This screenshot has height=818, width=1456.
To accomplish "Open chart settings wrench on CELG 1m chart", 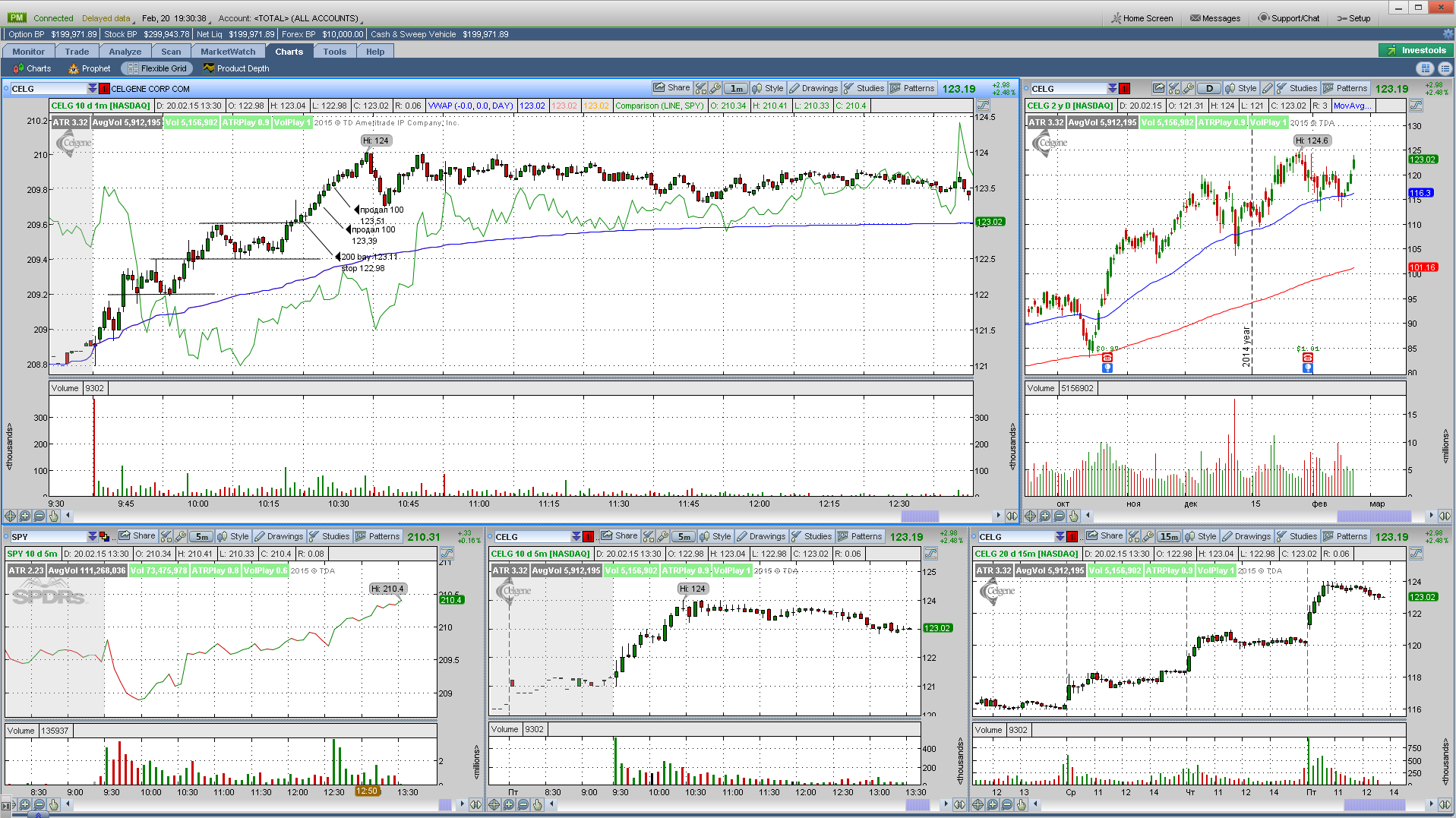I will (x=715, y=88).
